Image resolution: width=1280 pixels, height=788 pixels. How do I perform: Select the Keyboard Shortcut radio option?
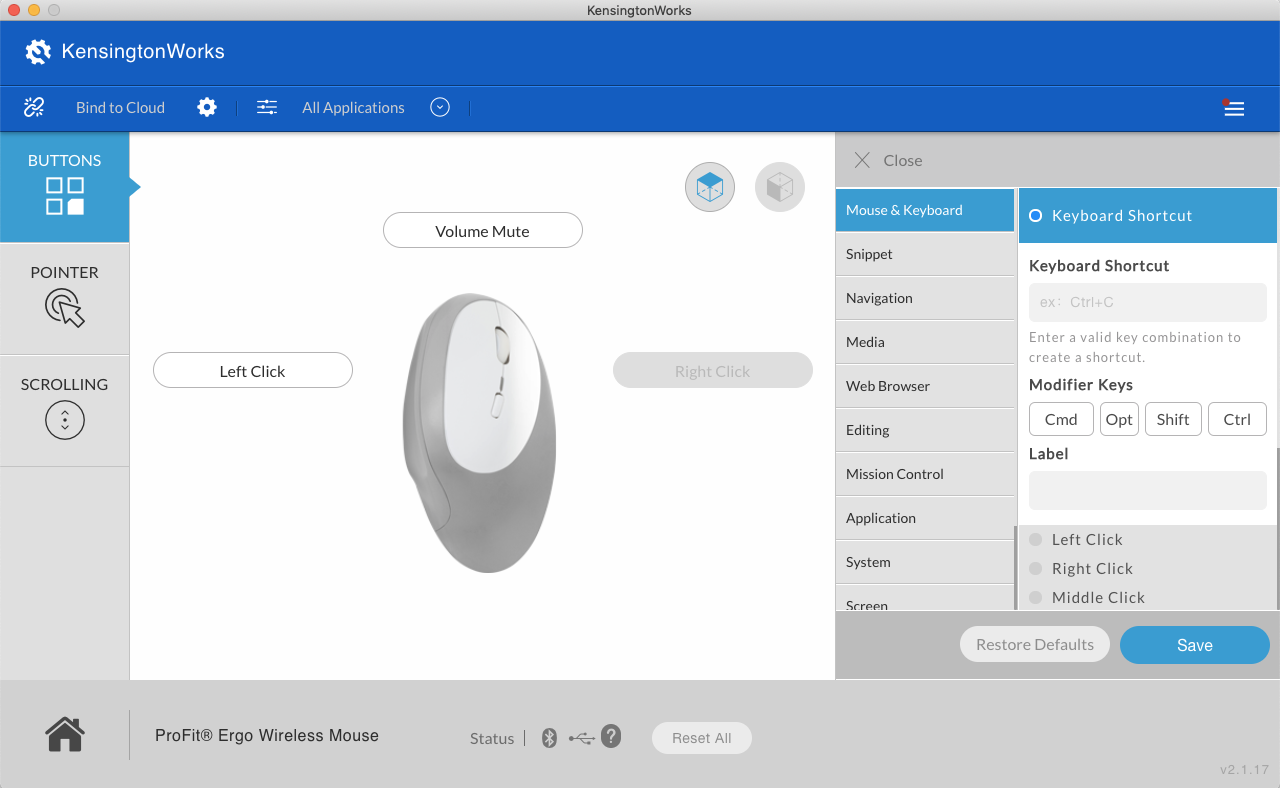click(x=1036, y=215)
